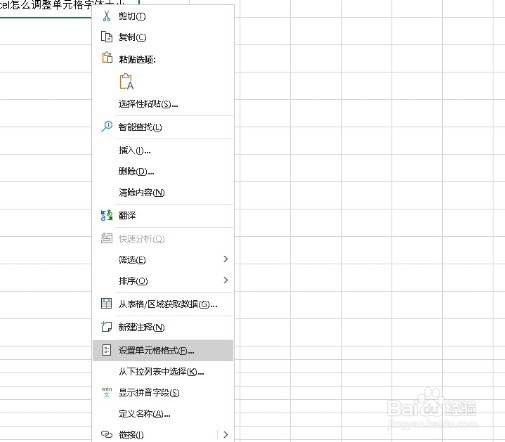
Task: Open 排序(O) menu entry
Action: [x=163, y=280]
